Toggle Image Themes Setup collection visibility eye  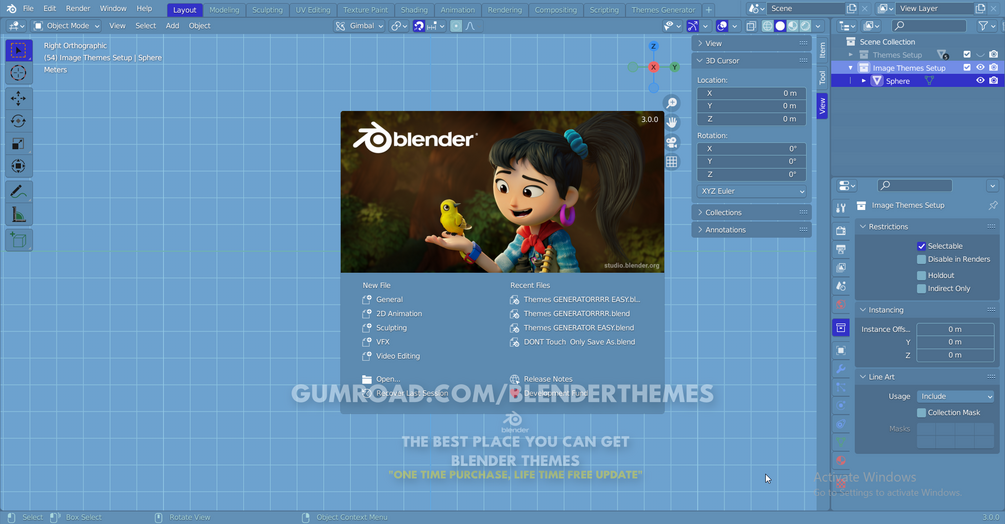click(980, 68)
